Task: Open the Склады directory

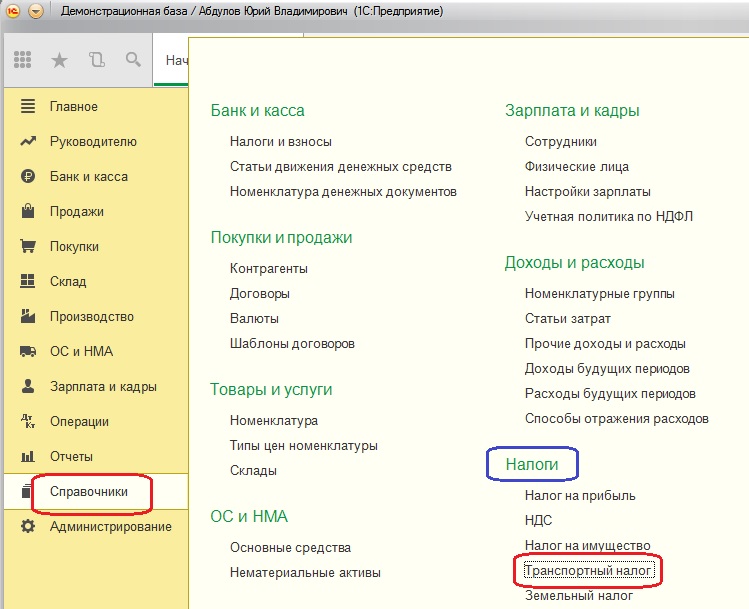Action: pos(253,470)
